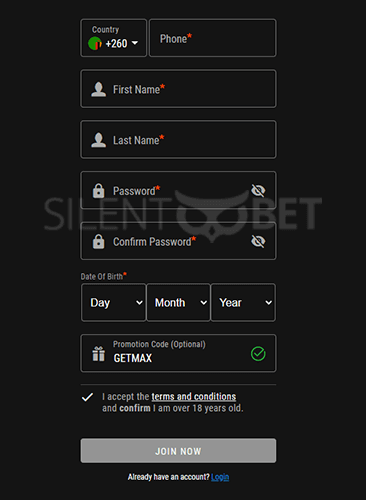This screenshot has width=366, height=500.
Task: Open the +260 country code dropdown
Action: tap(113, 38)
